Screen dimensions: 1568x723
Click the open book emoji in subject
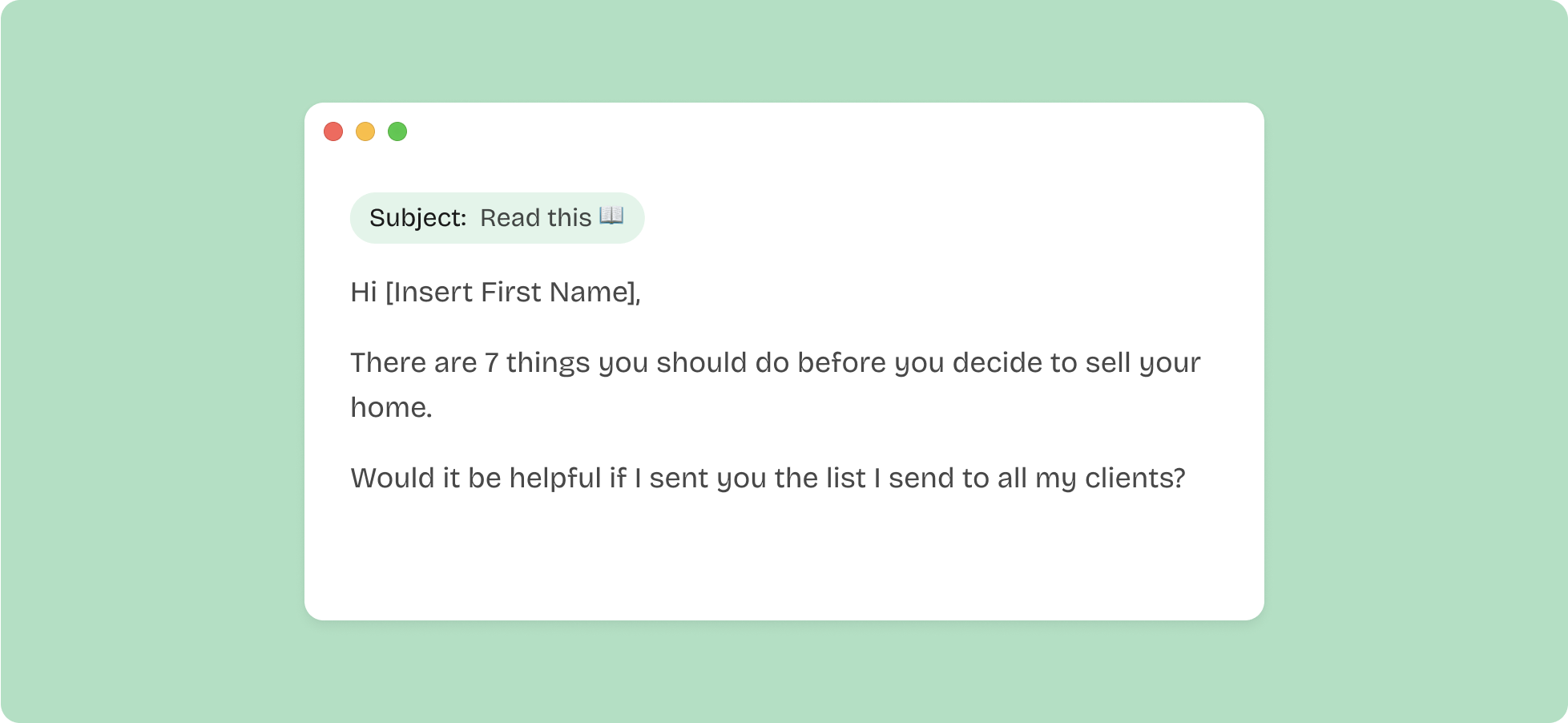click(x=611, y=216)
